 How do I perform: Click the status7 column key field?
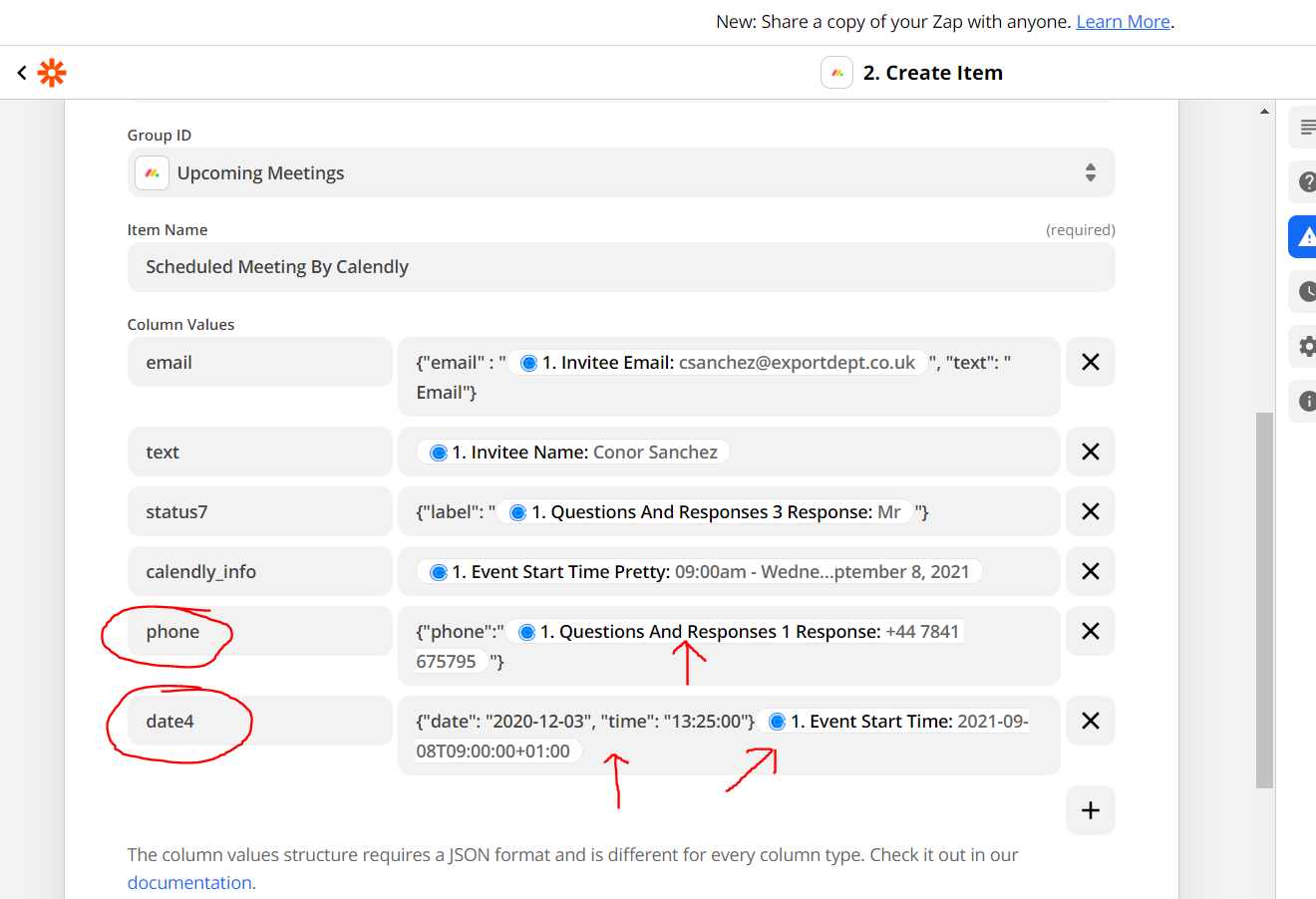[260, 511]
